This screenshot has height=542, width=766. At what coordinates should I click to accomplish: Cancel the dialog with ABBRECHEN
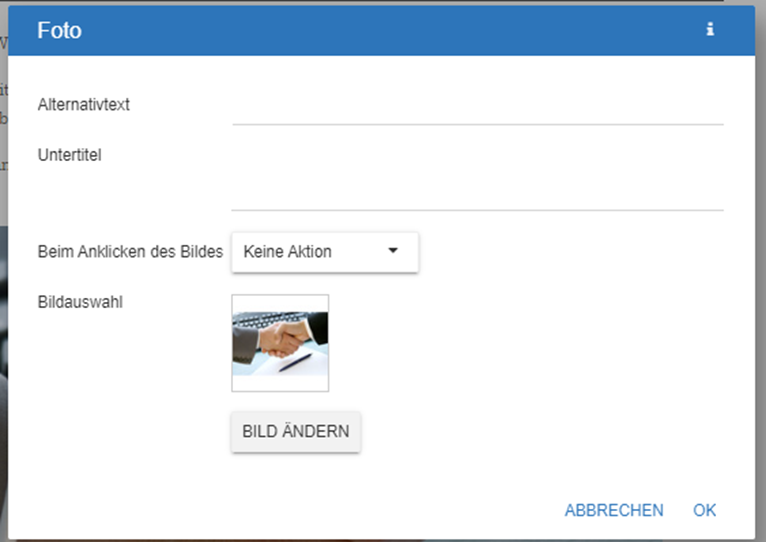click(613, 510)
